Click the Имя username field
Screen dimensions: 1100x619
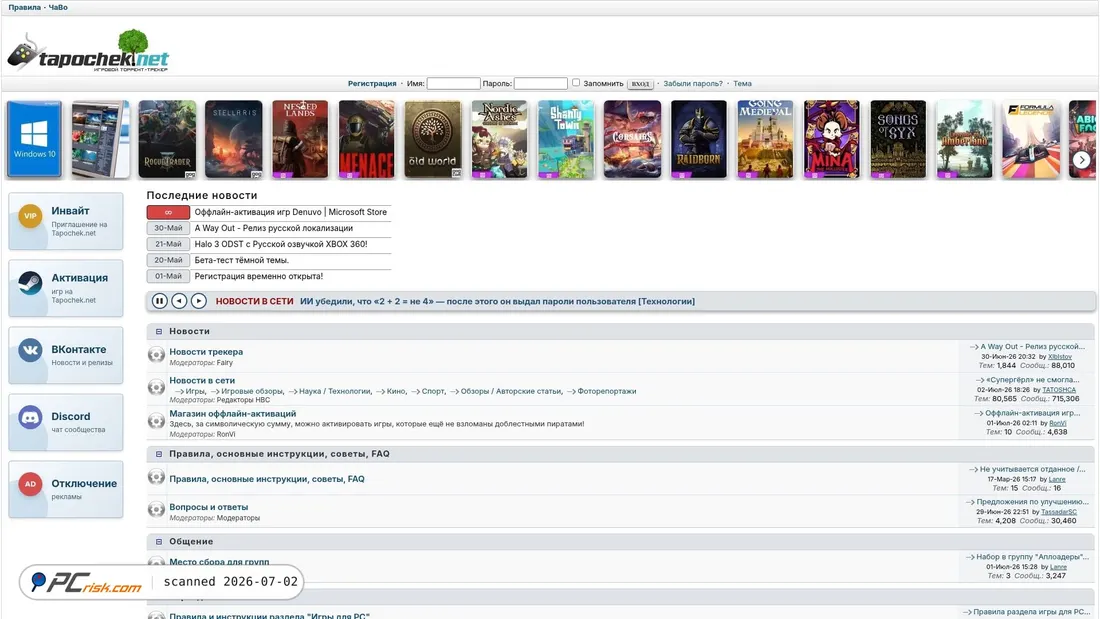453,84
